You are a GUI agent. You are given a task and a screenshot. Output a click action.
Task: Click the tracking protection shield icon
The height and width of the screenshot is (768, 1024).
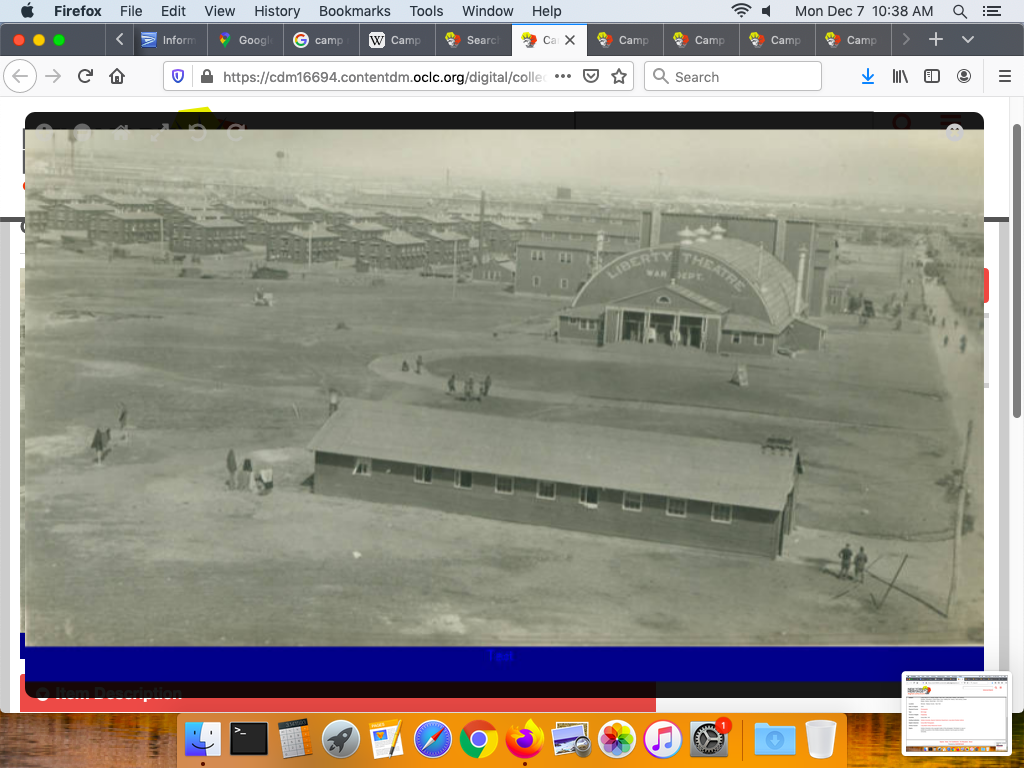pyautogui.click(x=179, y=77)
